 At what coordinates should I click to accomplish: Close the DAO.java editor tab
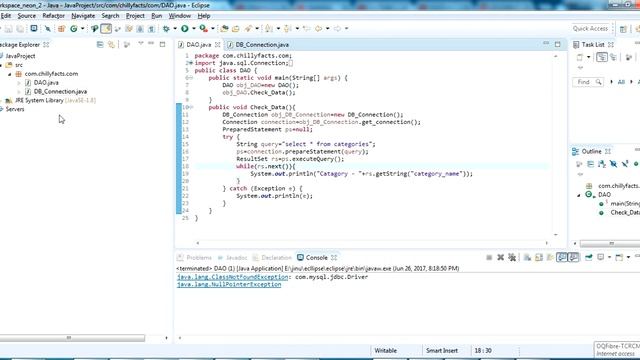click(x=218, y=44)
